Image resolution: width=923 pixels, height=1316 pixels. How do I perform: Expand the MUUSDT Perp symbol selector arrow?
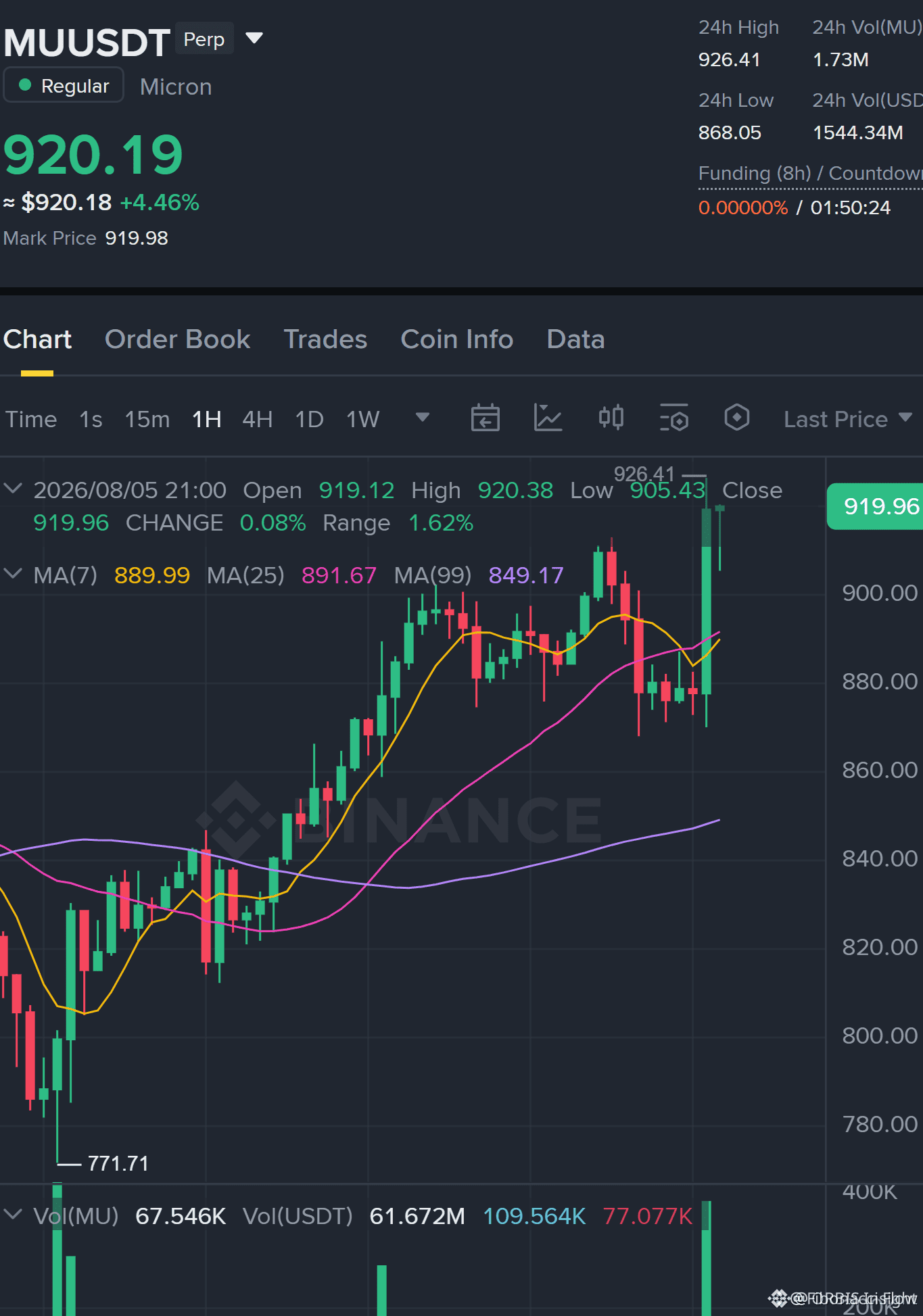(x=254, y=38)
